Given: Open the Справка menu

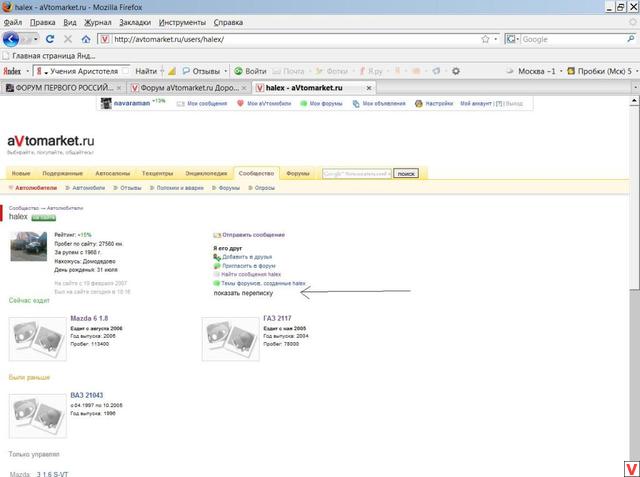Looking at the screenshot, I should pyautogui.click(x=228, y=22).
